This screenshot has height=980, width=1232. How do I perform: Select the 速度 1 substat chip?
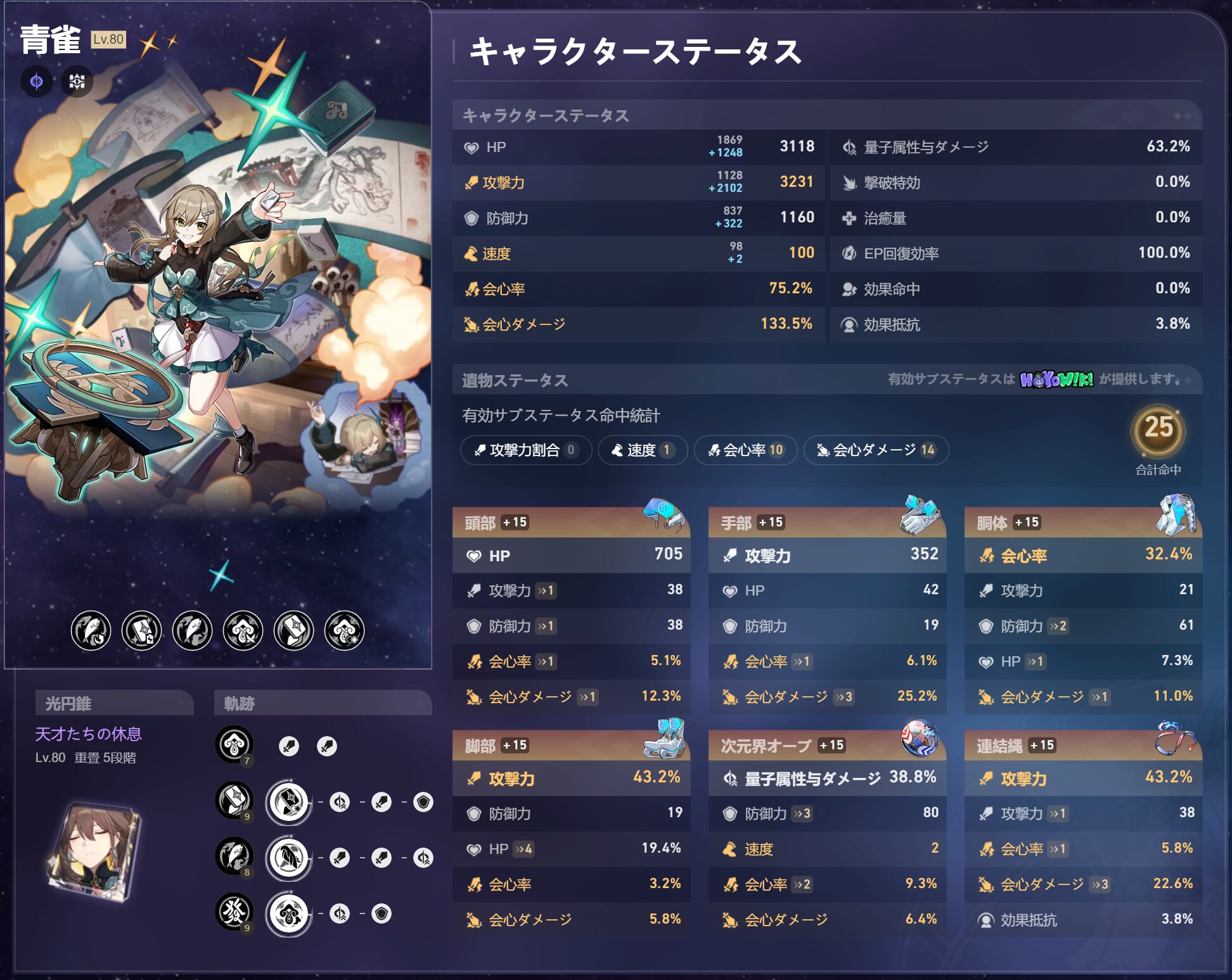(x=643, y=450)
